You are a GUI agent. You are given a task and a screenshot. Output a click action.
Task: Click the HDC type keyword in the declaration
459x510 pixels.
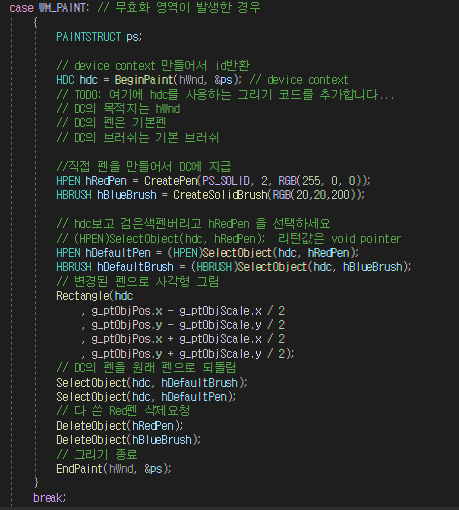65,80
